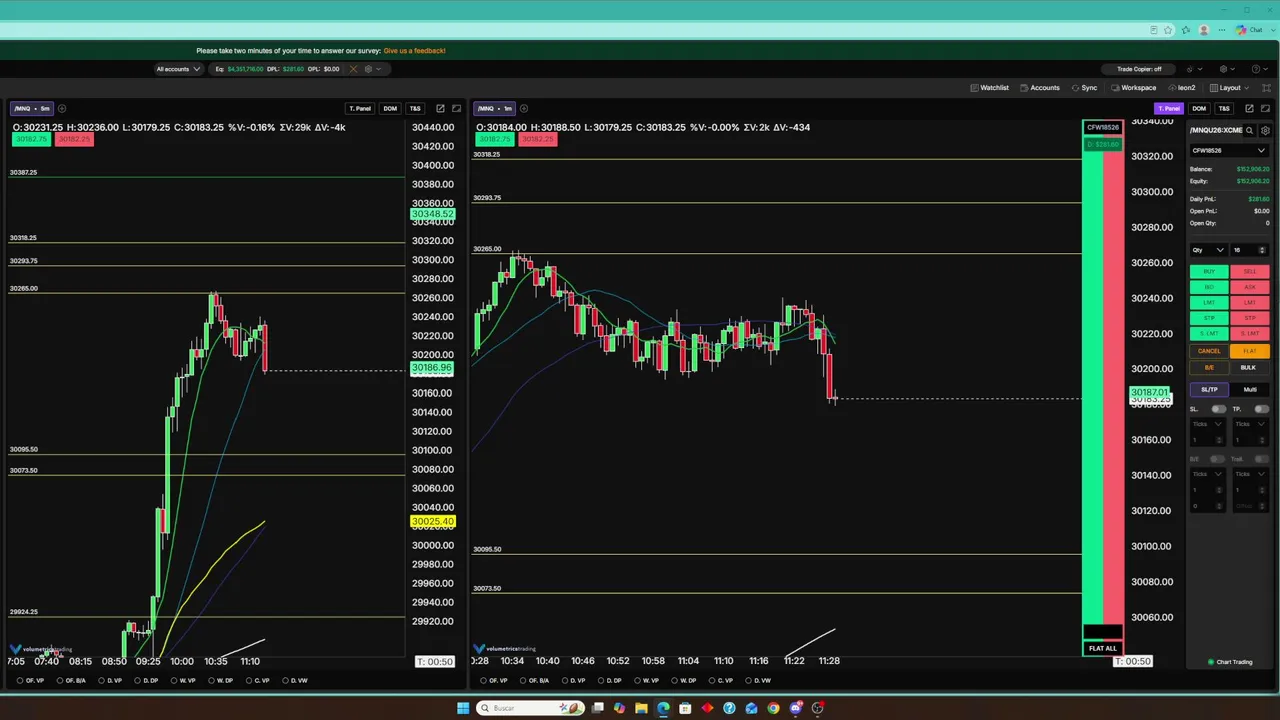The image size is (1280, 720).
Task: Open Windows Start menu
Action: [463, 708]
